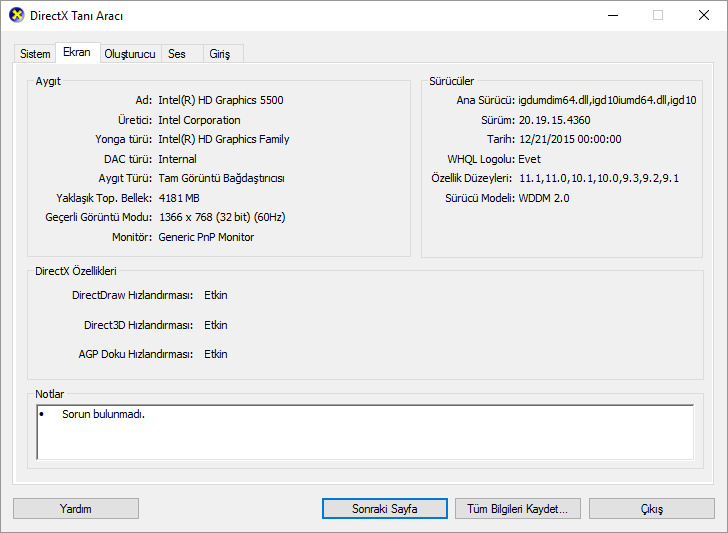The image size is (728, 533).
Task: Click the device name Intel(R) HD Graphics 5500
Action: point(221,100)
